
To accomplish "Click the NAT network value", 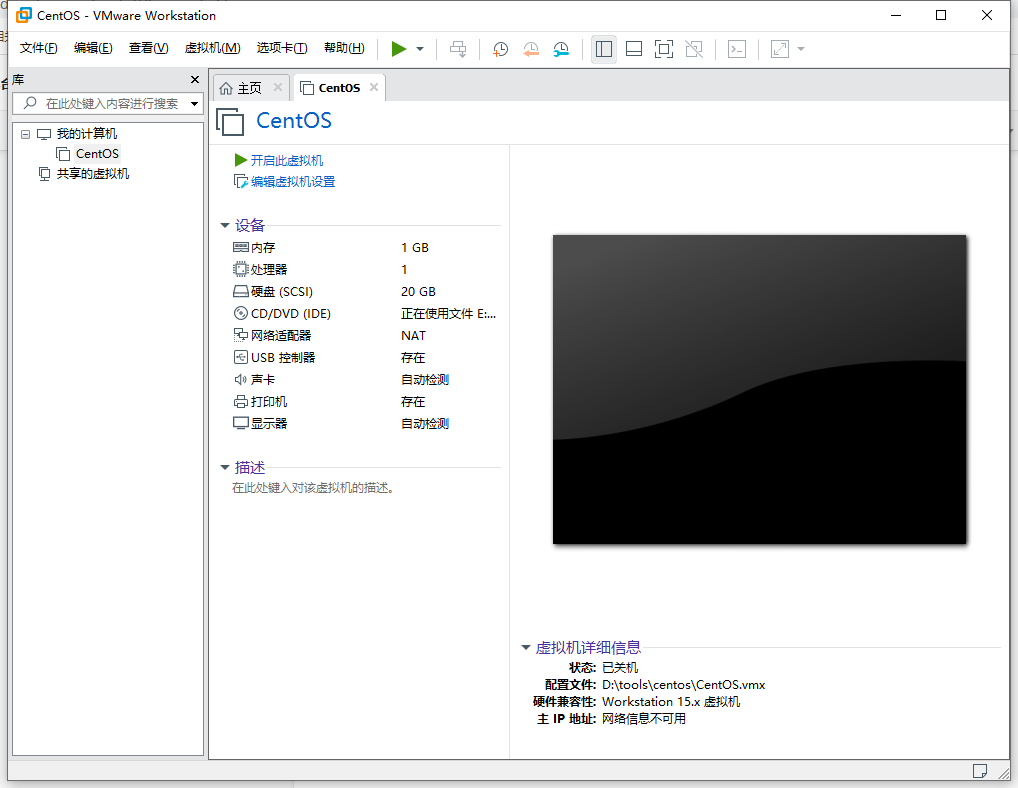I will coord(414,336).
